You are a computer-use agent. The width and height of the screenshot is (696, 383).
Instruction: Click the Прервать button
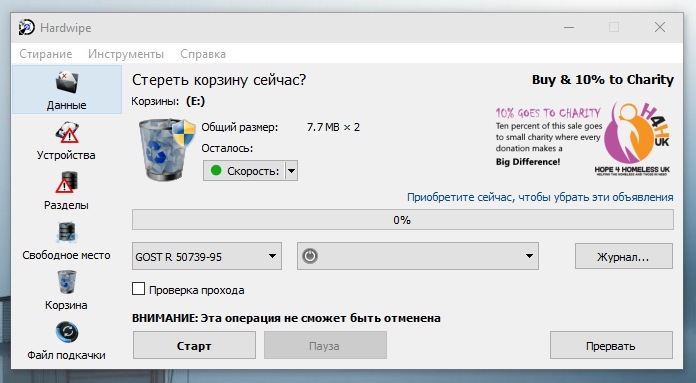(611, 345)
